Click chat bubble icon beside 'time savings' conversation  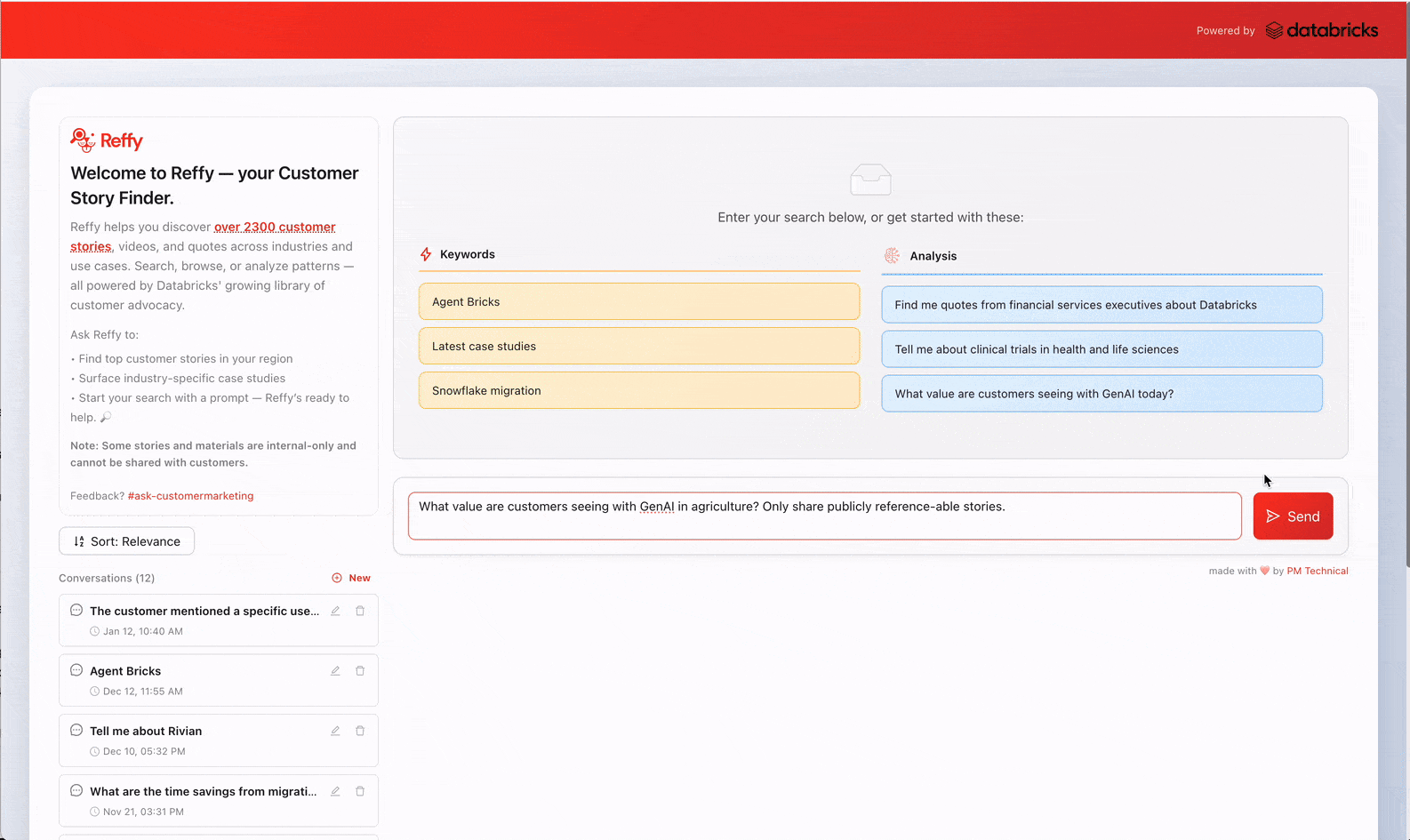click(x=76, y=790)
